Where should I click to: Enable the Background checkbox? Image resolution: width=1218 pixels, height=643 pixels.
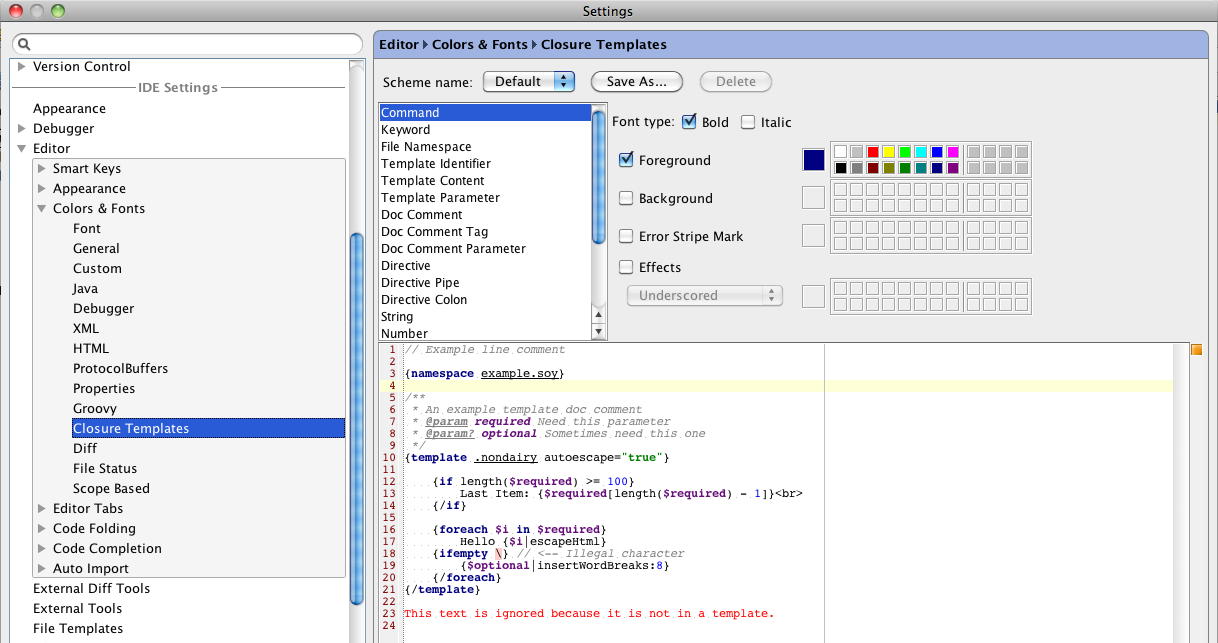[626, 198]
